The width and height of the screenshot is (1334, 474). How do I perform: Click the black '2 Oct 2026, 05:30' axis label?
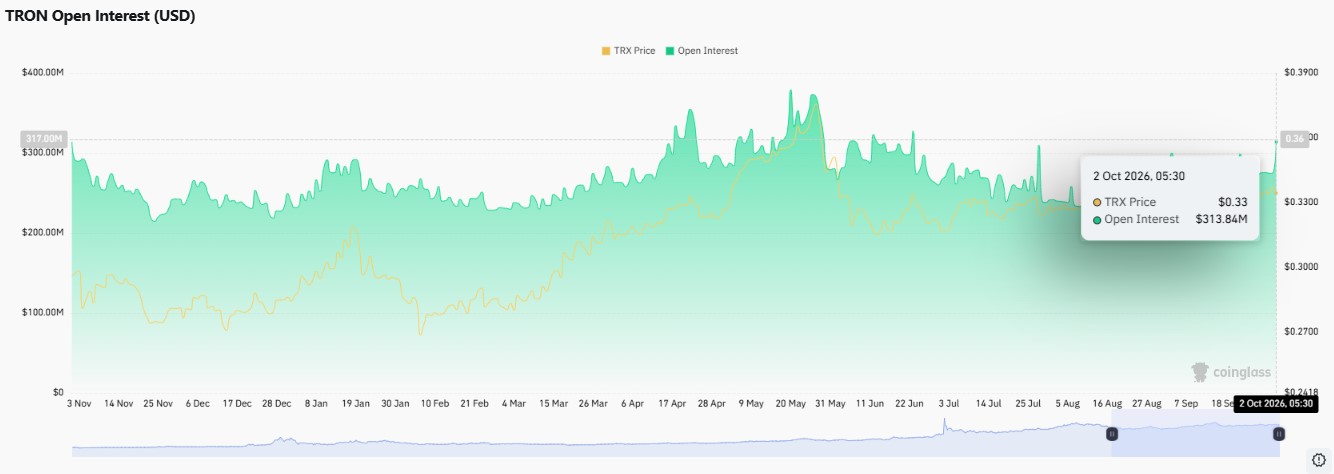tap(1275, 404)
